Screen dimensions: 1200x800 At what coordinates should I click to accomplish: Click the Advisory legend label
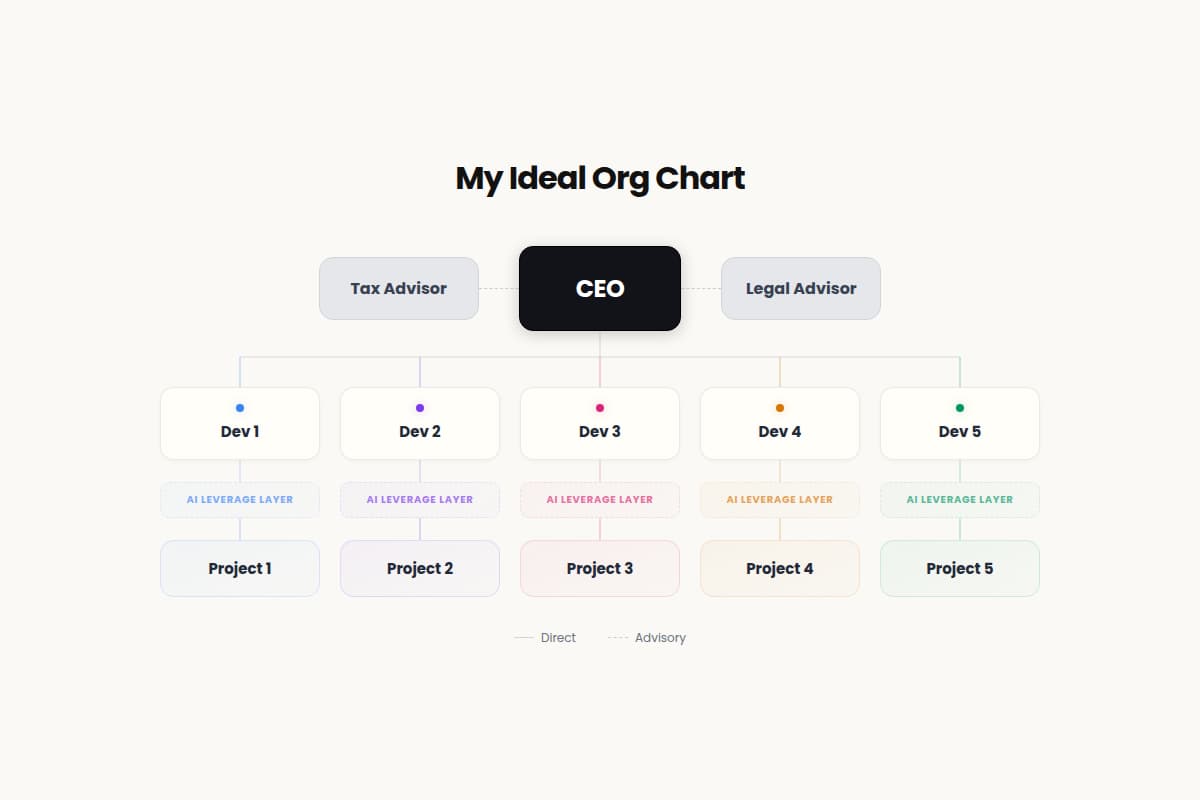pyautogui.click(x=660, y=637)
